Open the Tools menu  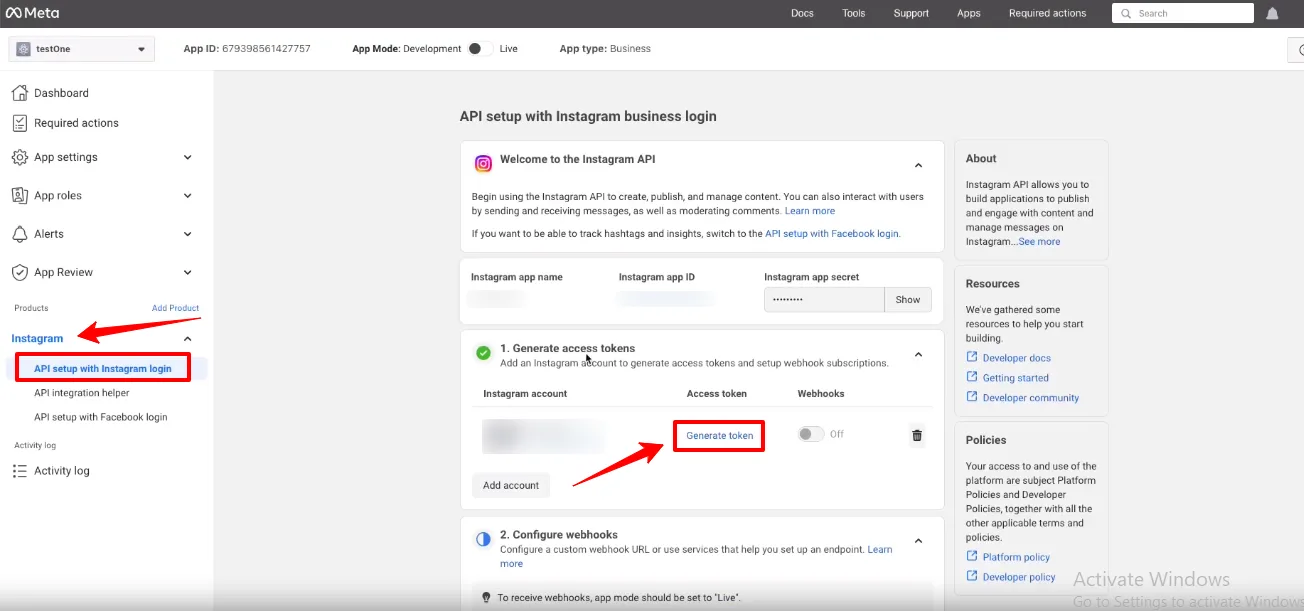point(853,13)
